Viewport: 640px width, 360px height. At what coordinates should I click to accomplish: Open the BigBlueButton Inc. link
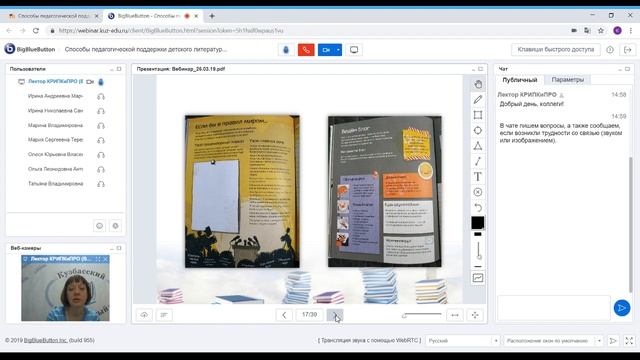click(45, 340)
